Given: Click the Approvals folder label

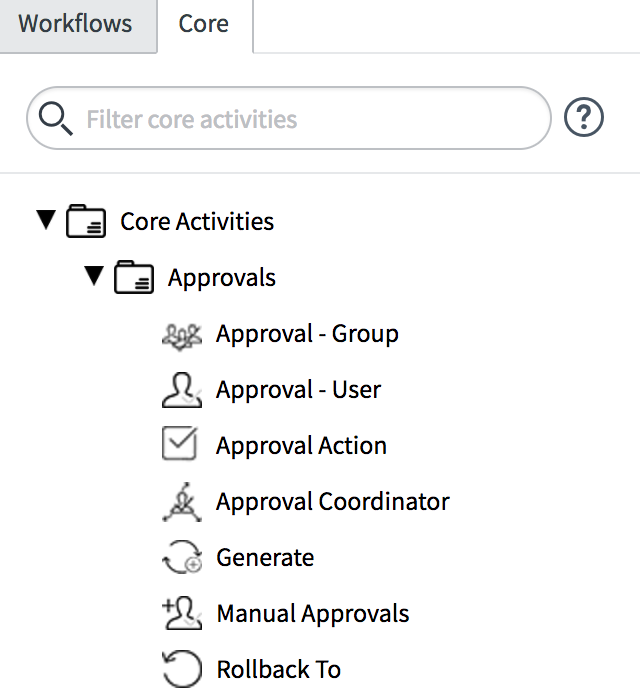Looking at the screenshot, I should [x=222, y=278].
